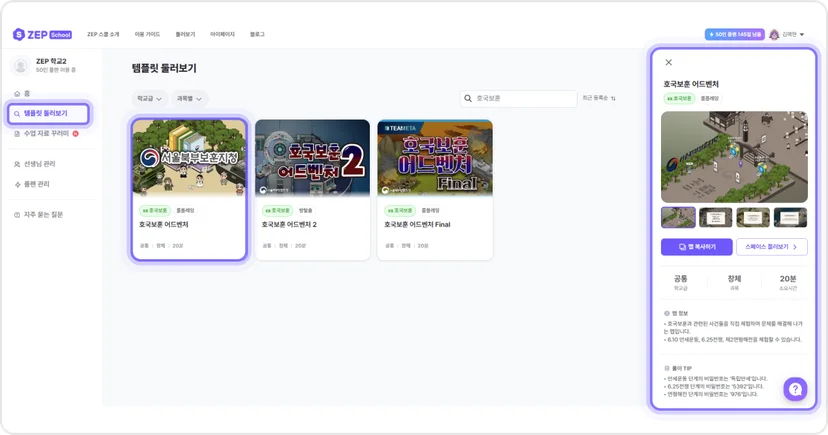Click the 호국보훈 tag on the 어드벤처 2 card

(277, 211)
